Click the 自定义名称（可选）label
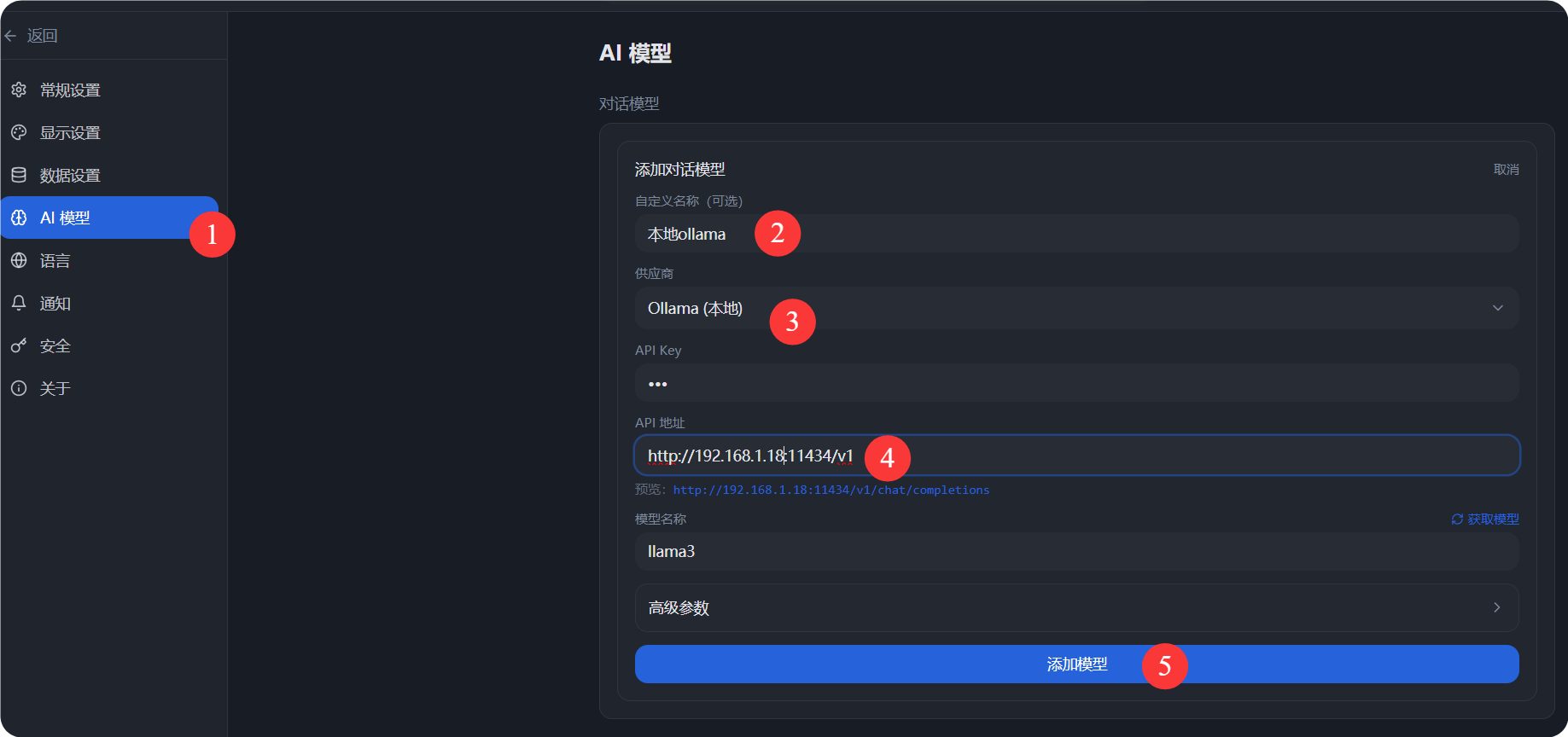Image resolution: width=1568 pixels, height=737 pixels. [x=689, y=201]
